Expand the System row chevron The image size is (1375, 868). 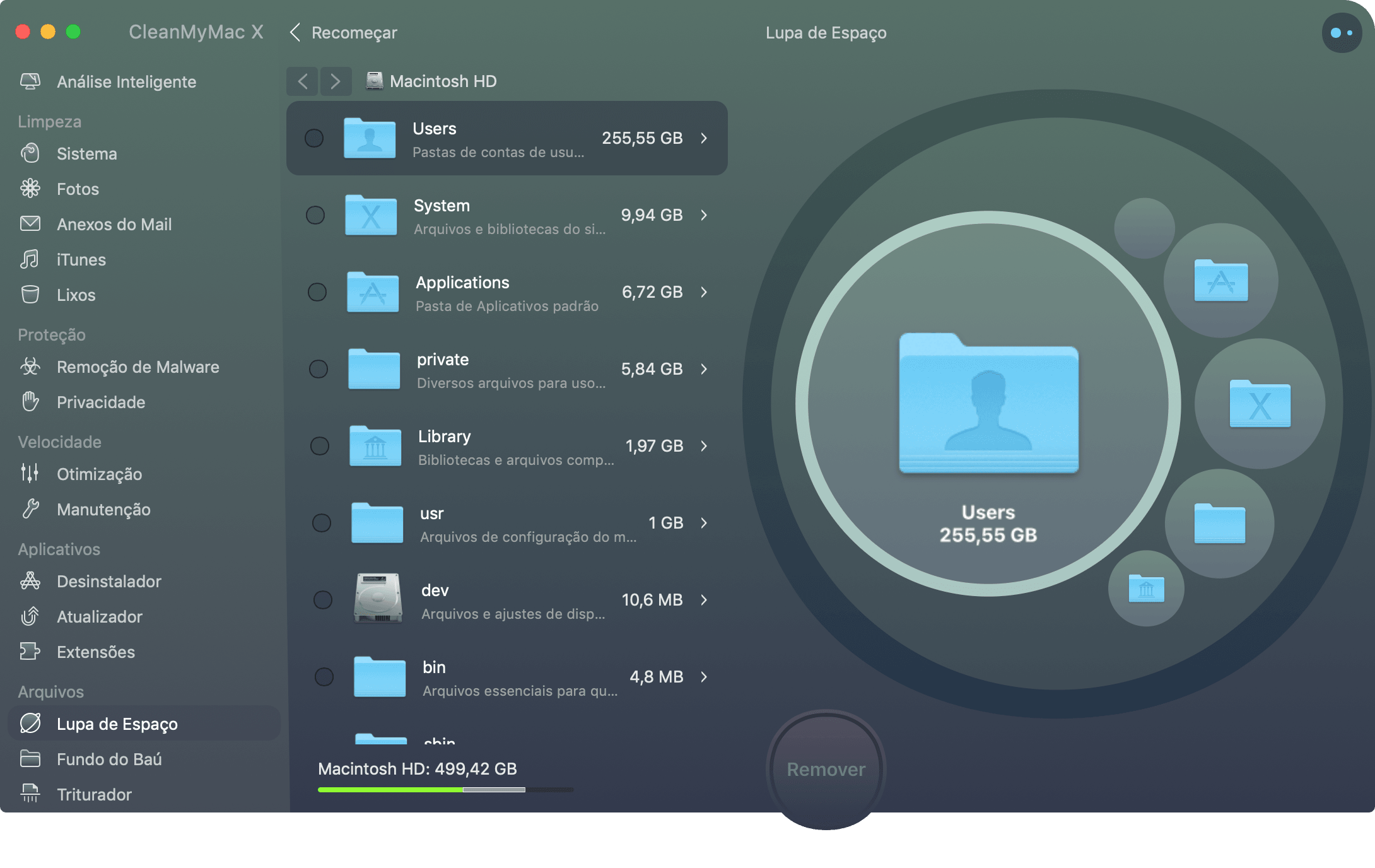[705, 215]
